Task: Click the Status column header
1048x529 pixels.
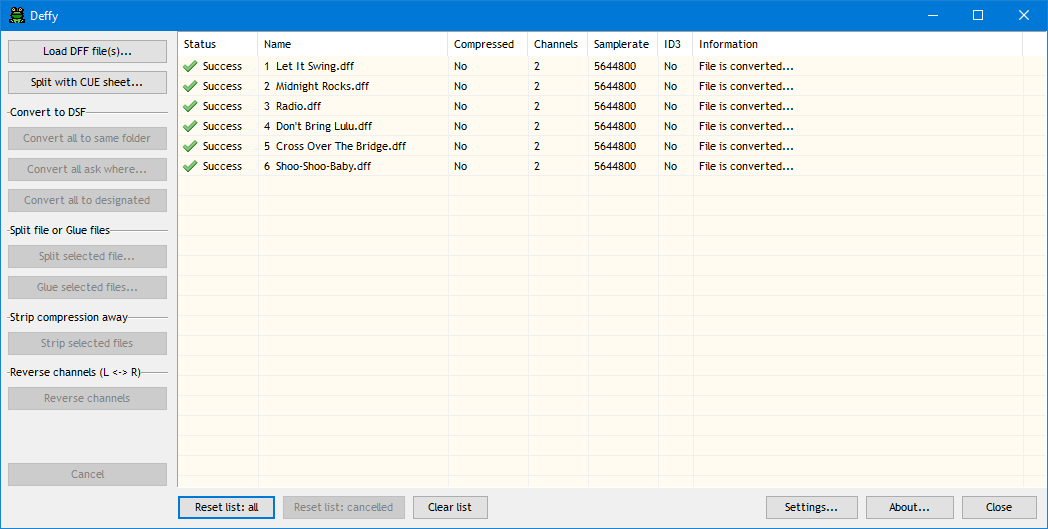Action: point(200,44)
